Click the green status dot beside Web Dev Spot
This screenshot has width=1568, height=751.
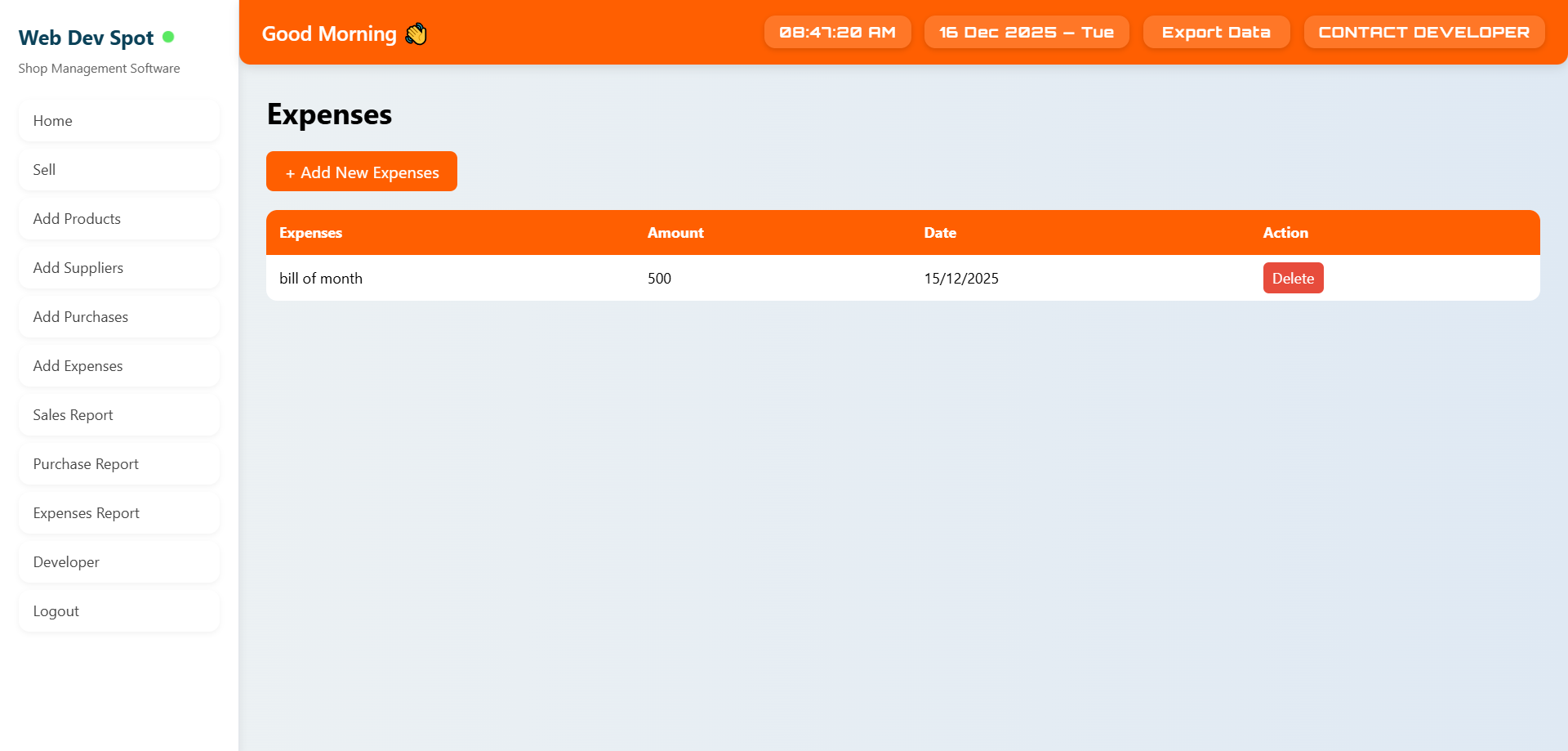coord(168,37)
